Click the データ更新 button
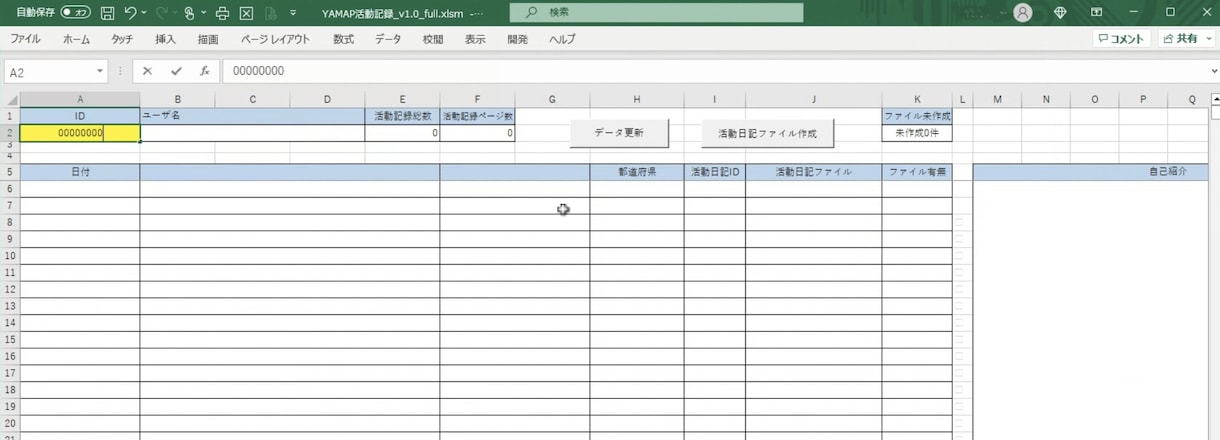This screenshot has height=440, width=1220. tap(619, 133)
